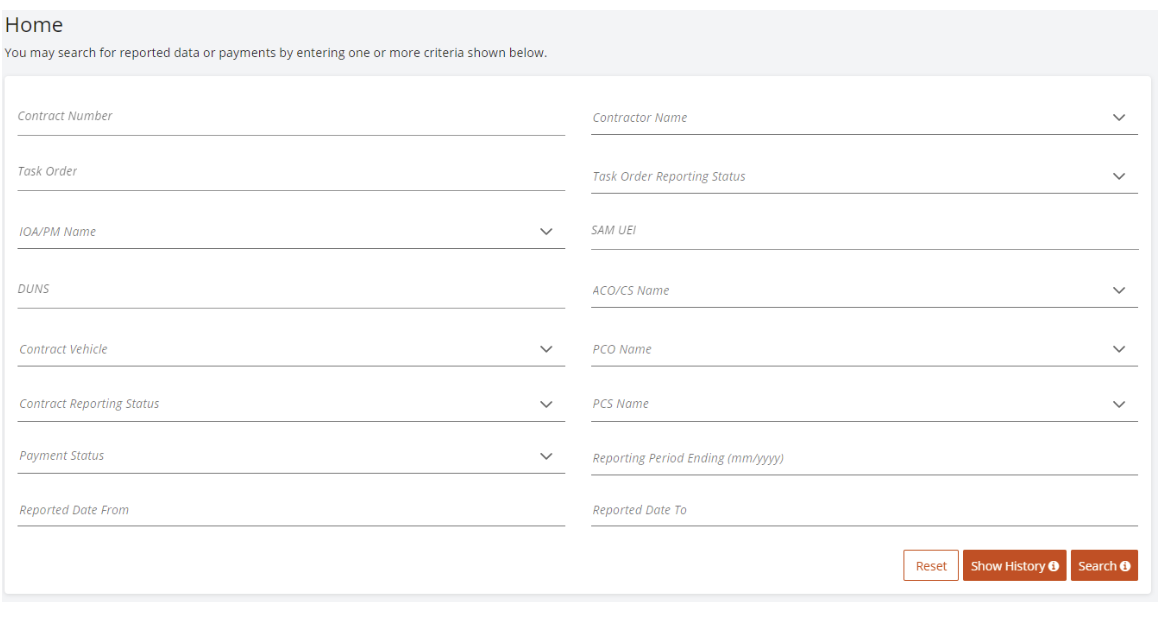The height and width of the screenshot is (624, 1162).
Task: Click the Contractor Name chevron arrow
Action: click(1119, 118)
